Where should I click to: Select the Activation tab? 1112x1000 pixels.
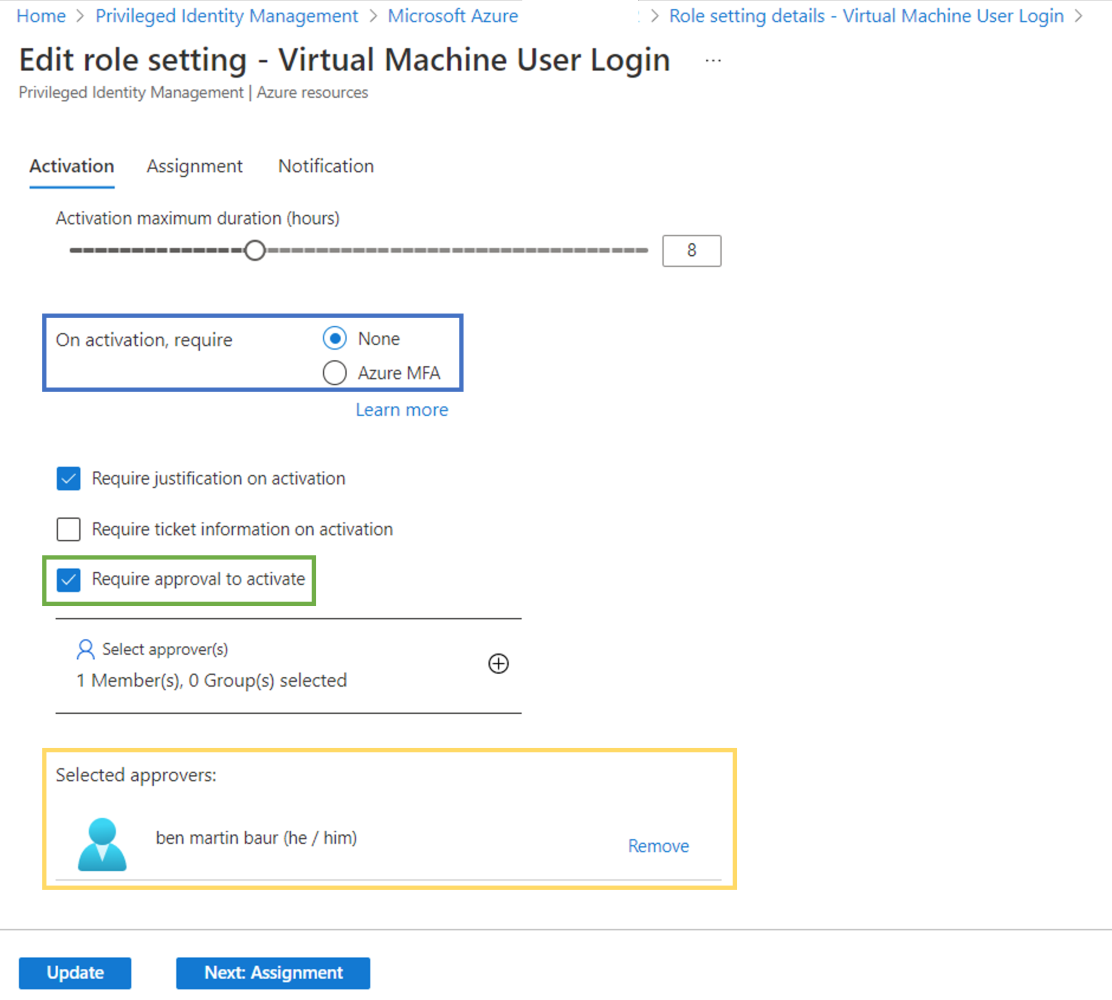click(71, 166)
